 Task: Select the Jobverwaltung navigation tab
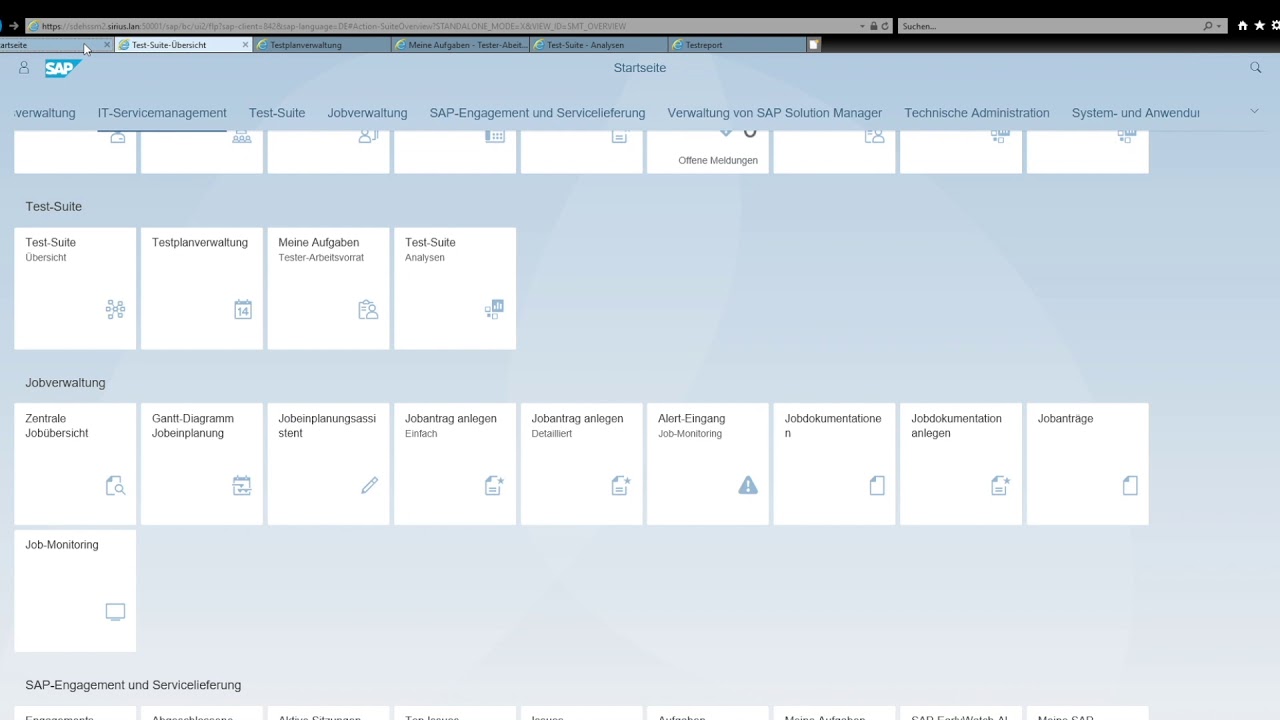tap(367, 113)
